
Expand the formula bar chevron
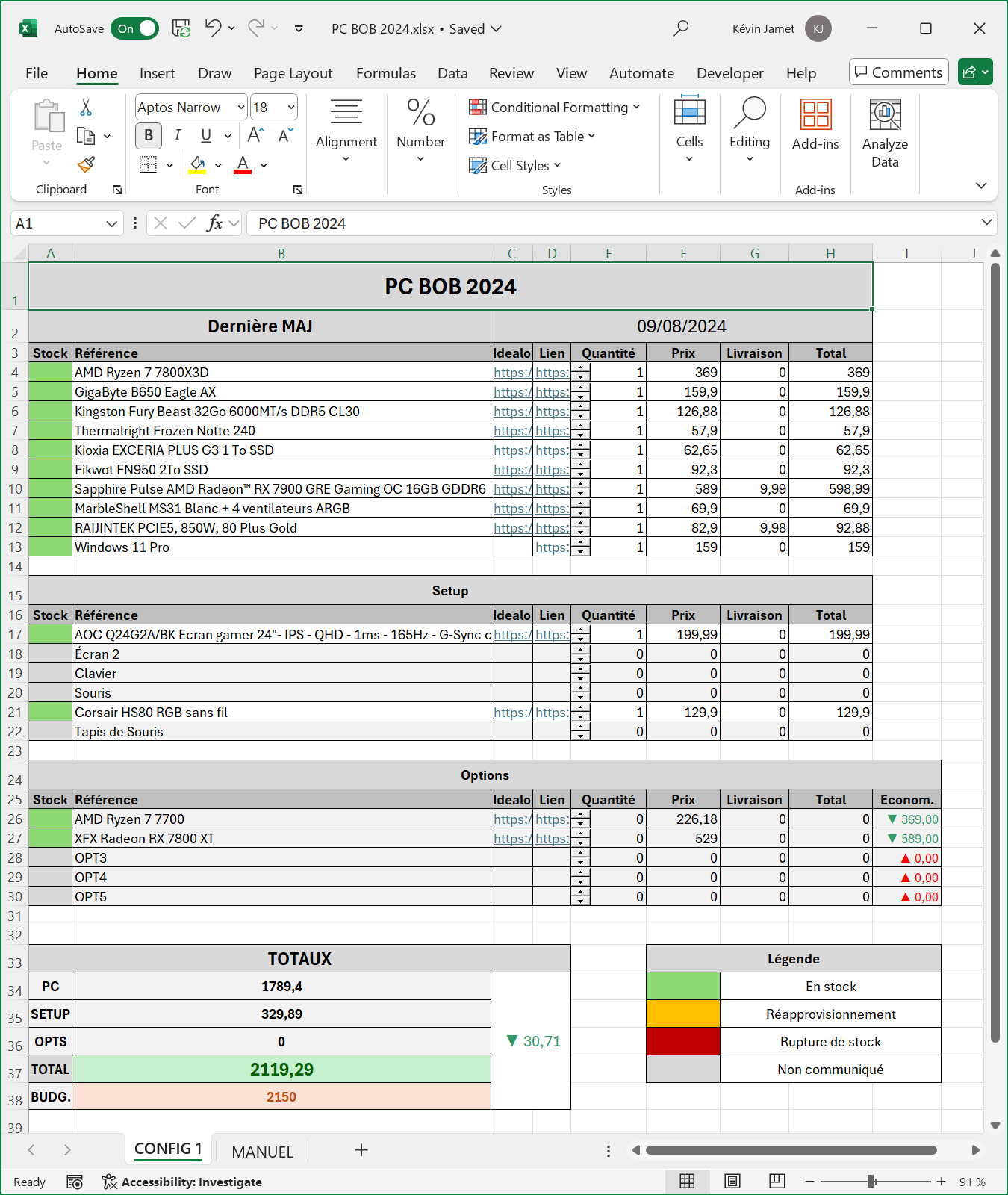pyautogui.click(x=986, y=222)
